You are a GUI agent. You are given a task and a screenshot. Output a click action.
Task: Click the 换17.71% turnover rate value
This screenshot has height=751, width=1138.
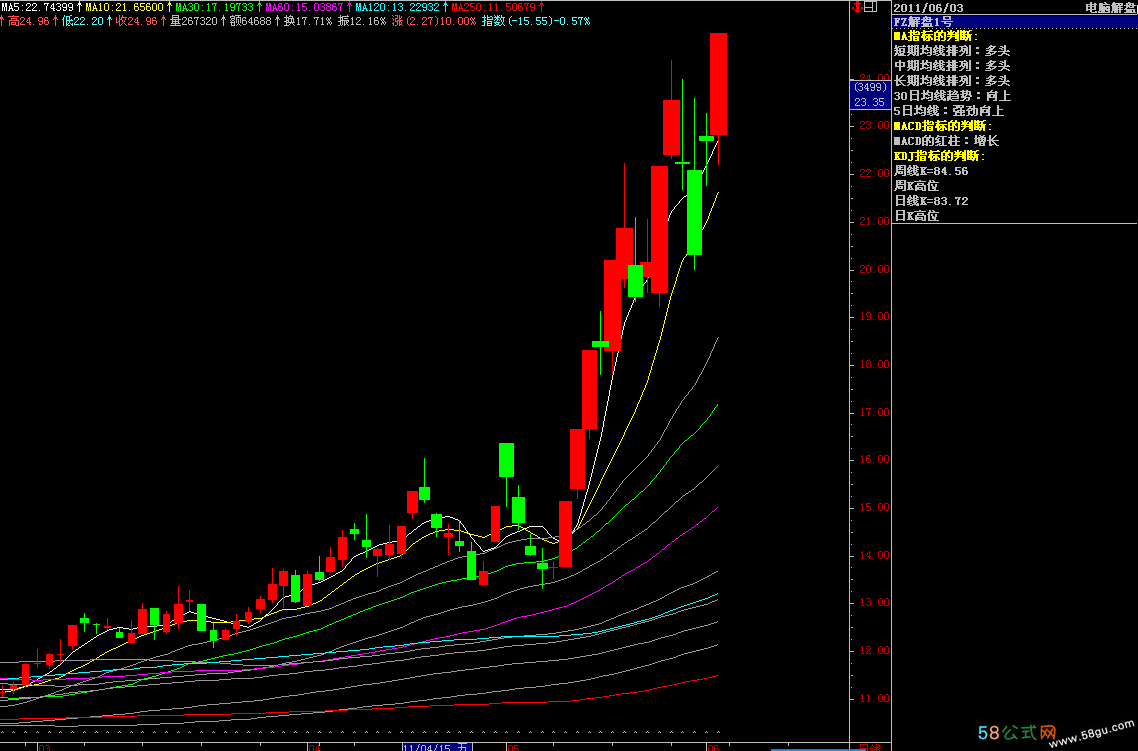coord(308,21)
